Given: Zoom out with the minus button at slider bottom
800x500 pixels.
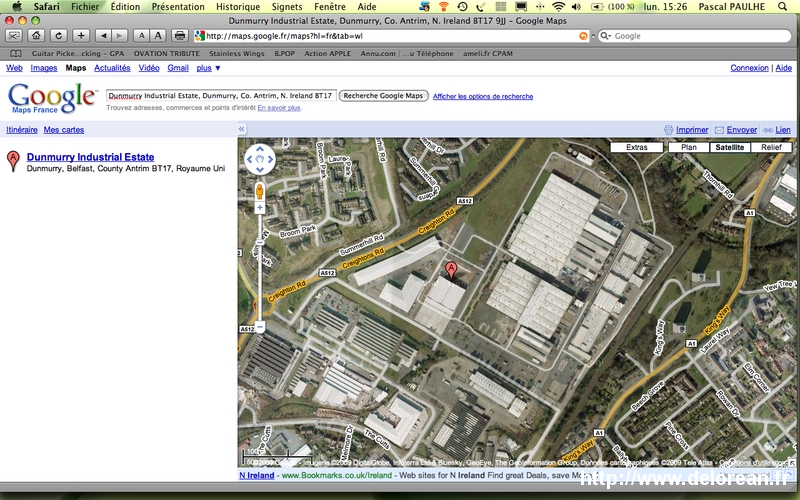Looking at the screenshot, I should click(x=260, y=327).
